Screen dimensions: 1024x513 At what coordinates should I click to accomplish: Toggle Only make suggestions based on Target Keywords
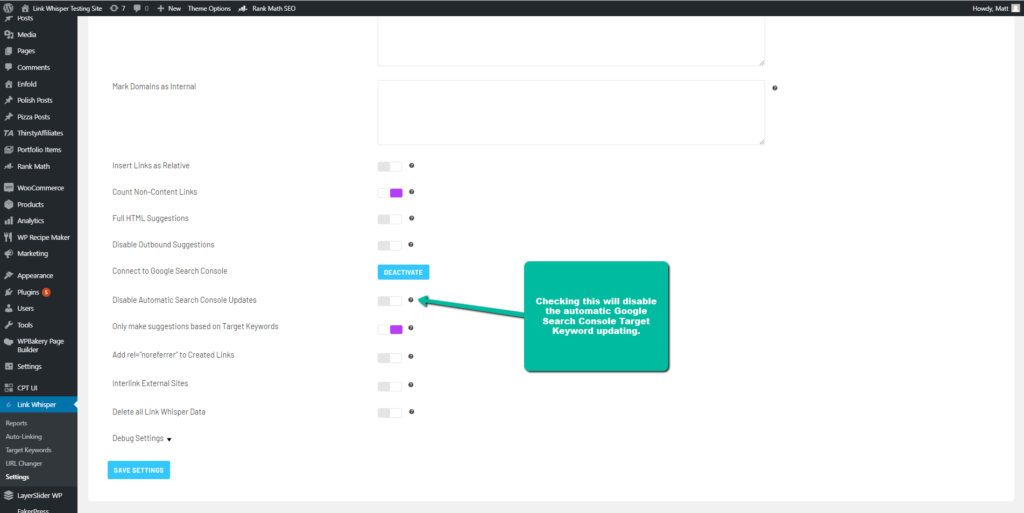pos(390,330)
